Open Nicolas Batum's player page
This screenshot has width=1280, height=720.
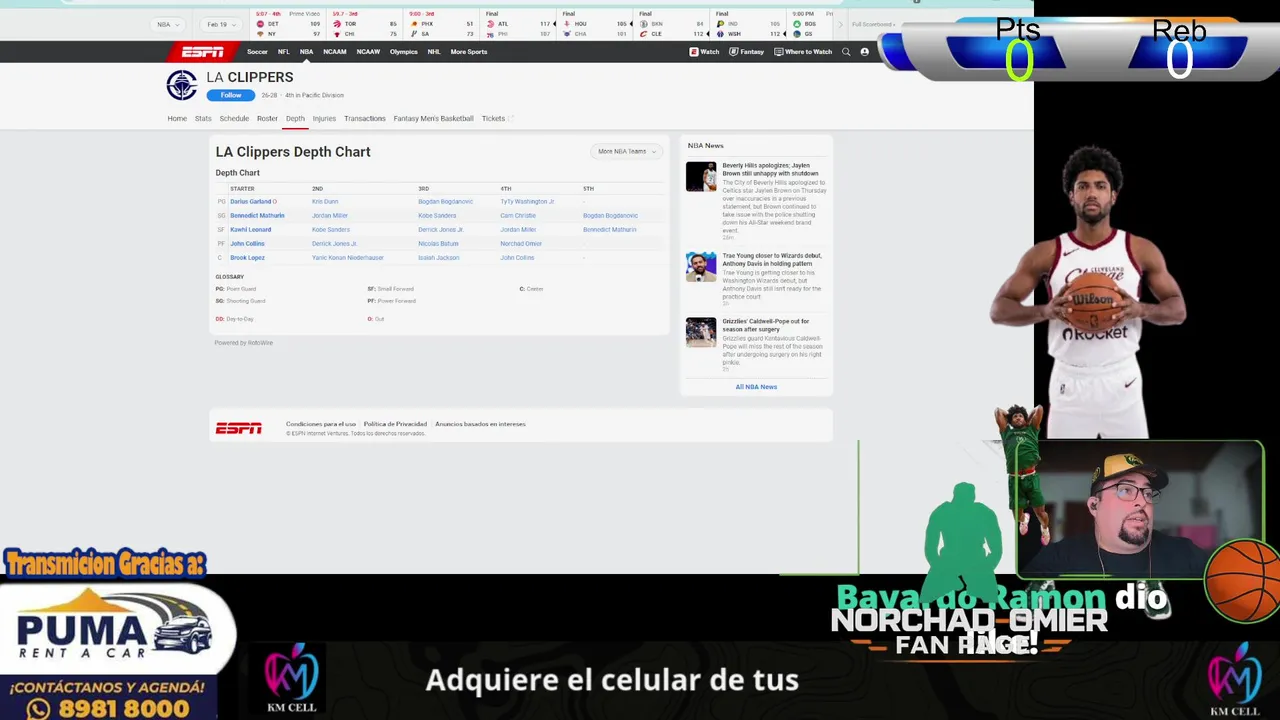(x=438, y=243)
